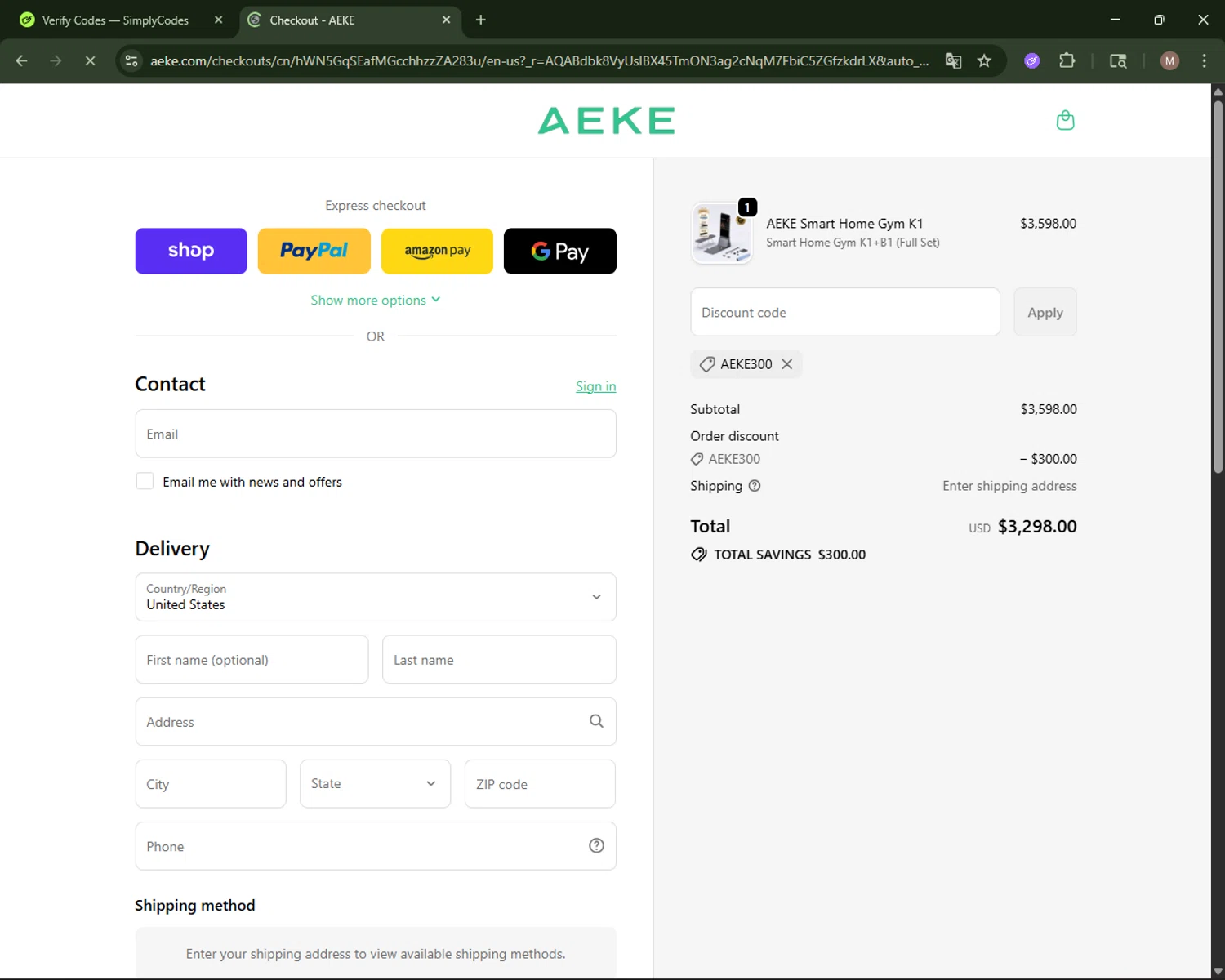The height and width of the screenshot is (980, 1225).
Task: Click AEKE Smart Home Gym K1 product name
Action: click(x=844, y=224)
